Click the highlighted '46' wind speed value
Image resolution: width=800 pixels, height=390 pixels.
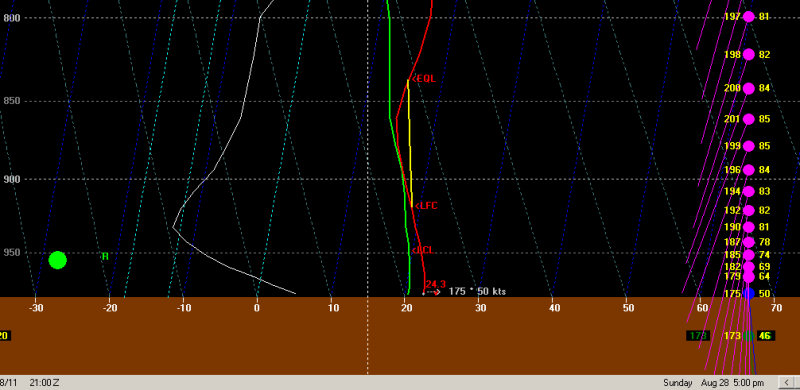(765, 336)
